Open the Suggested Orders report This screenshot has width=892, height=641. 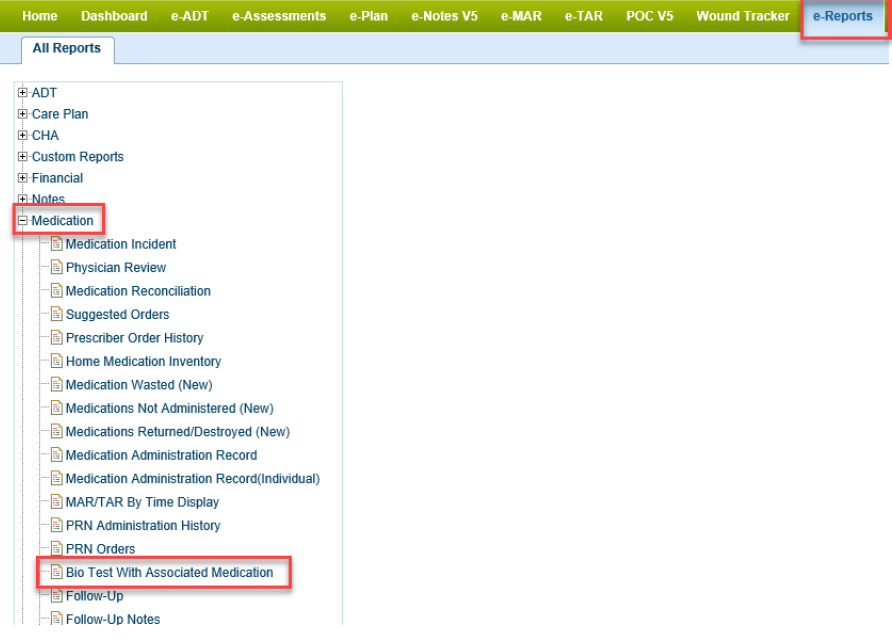click(x=118, y=314)
